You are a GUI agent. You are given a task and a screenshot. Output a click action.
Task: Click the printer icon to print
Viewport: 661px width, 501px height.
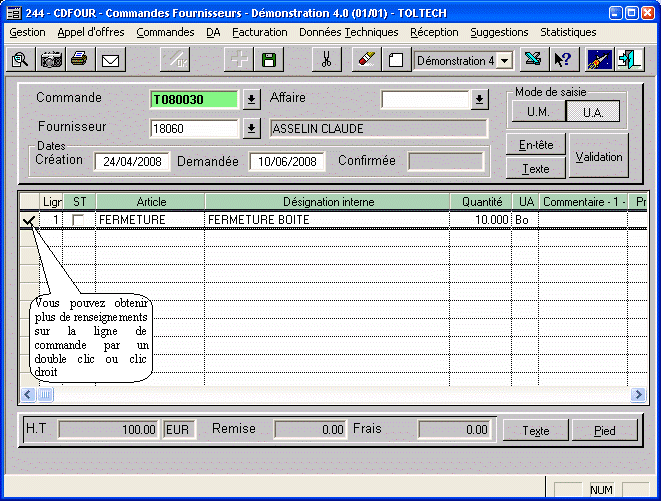(x=80, y=60)
